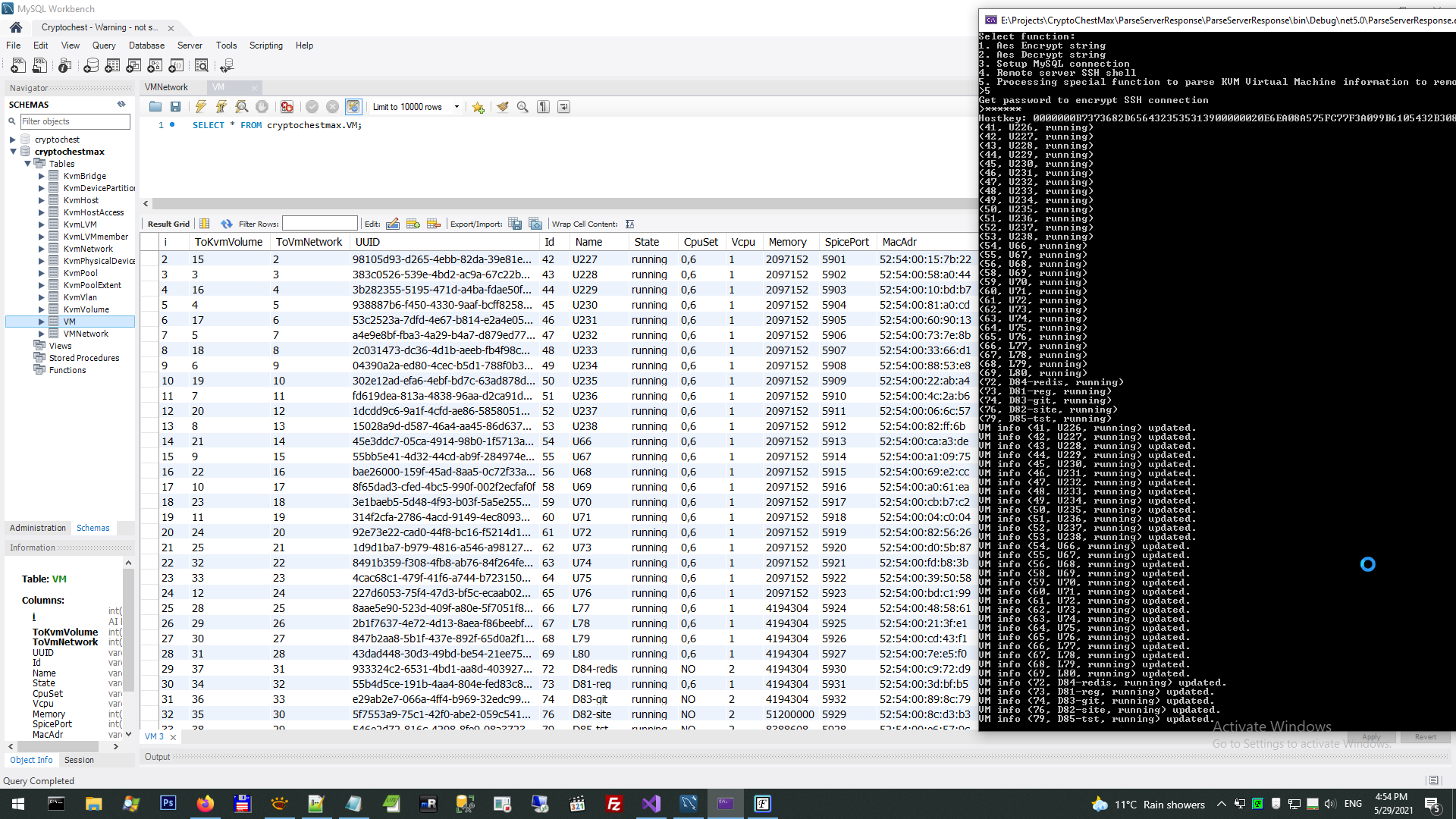Screen dimensions: 1456x819
Task: Toggle Wrap Cell Content icon
Action: coord(629,224)
